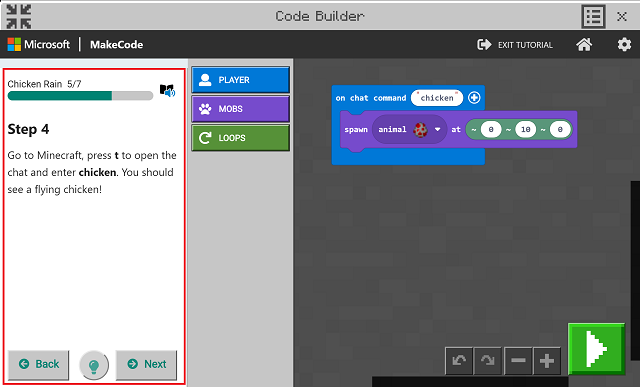Open the settings gear icon
Viewport: 640px width, 387px height.
[624, 44]
